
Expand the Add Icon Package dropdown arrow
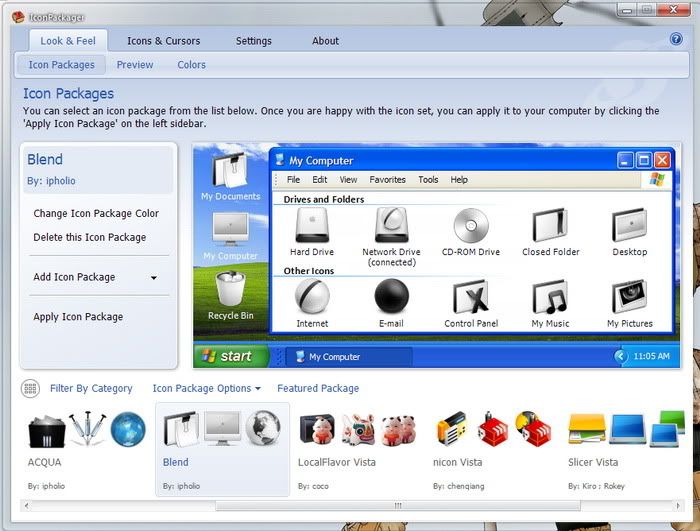[x=154, y=278]
